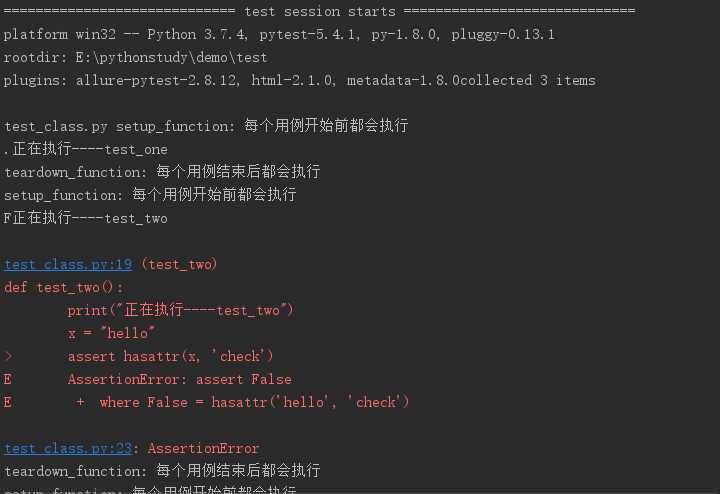Click the first teardown_function output line
This screenshot has height=494, width=720.
162,172
